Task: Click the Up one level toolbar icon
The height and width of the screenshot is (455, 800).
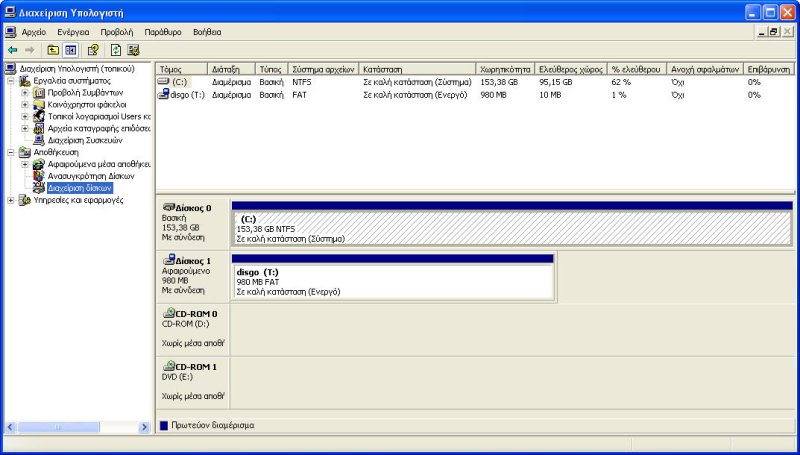Action: (53, 50)
